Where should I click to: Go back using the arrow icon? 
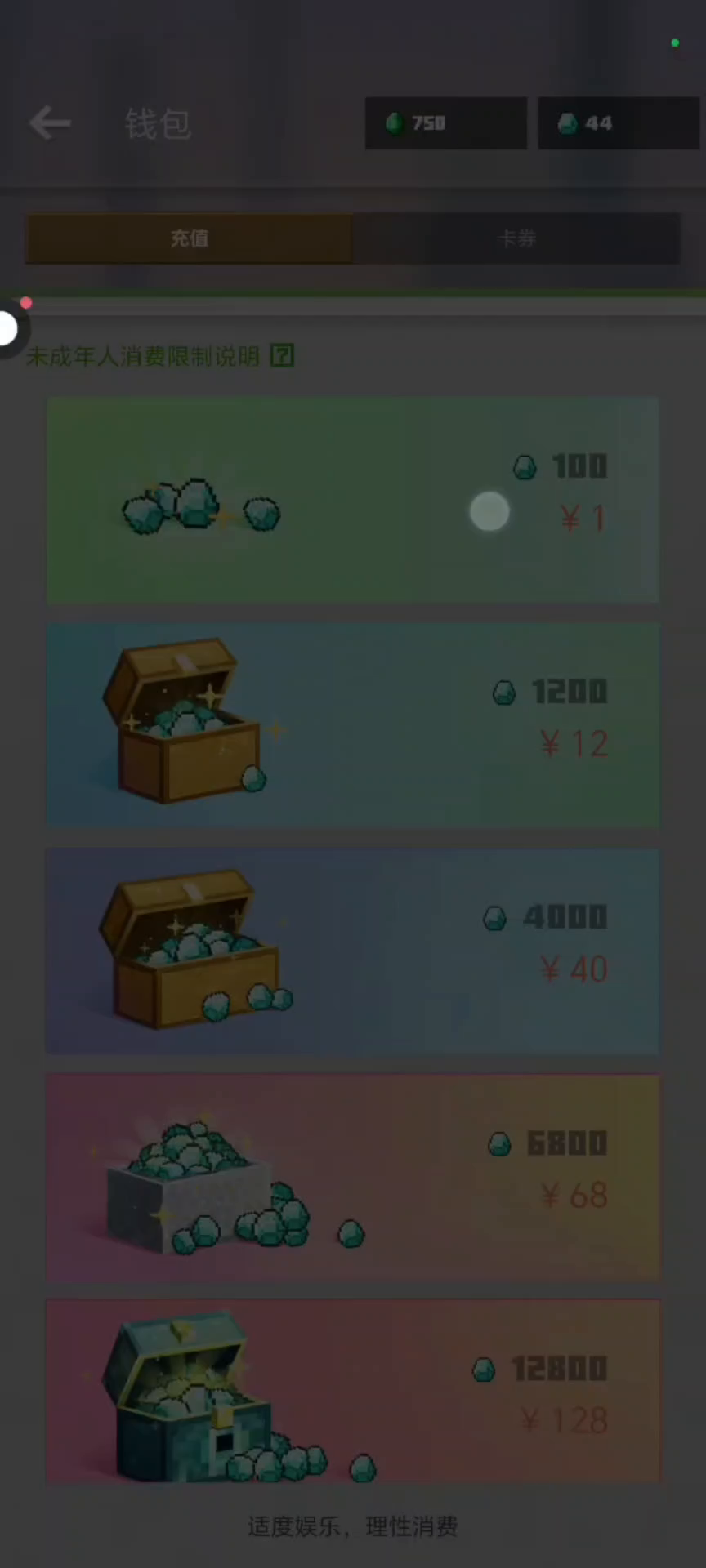click(50, 123)
